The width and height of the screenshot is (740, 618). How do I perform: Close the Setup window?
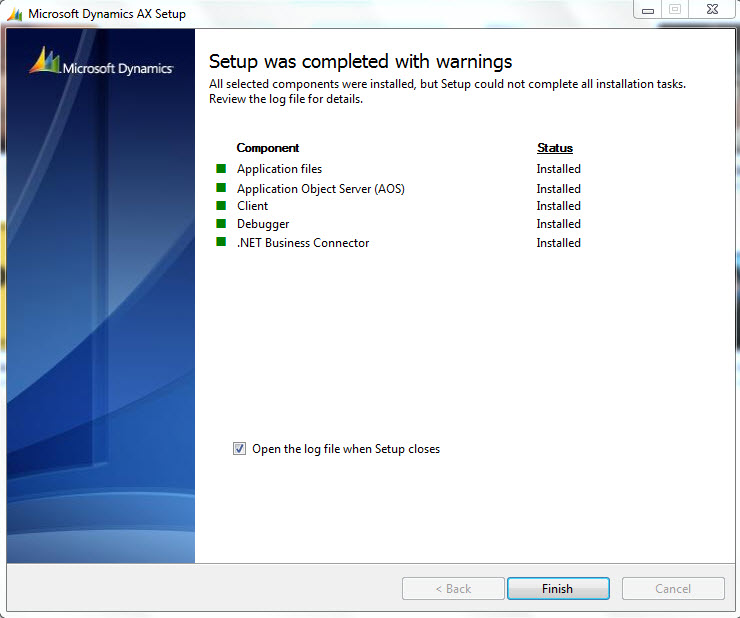tap(712, 9)
